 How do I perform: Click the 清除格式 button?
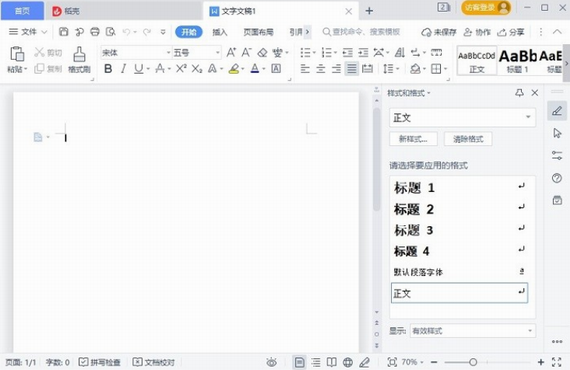coord(468,139)
